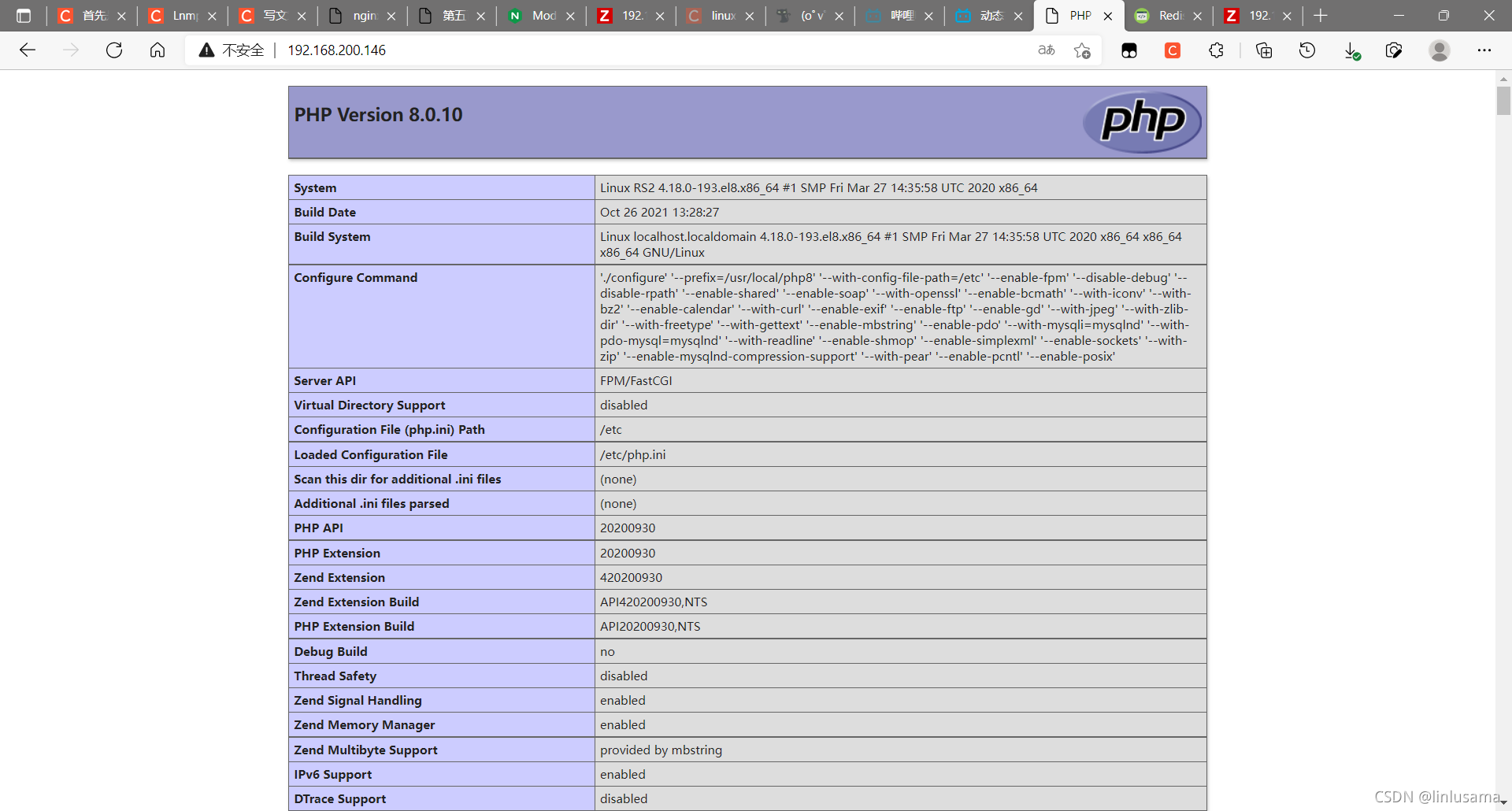Open the Extensions puzzle menu

click(1216, 50)
